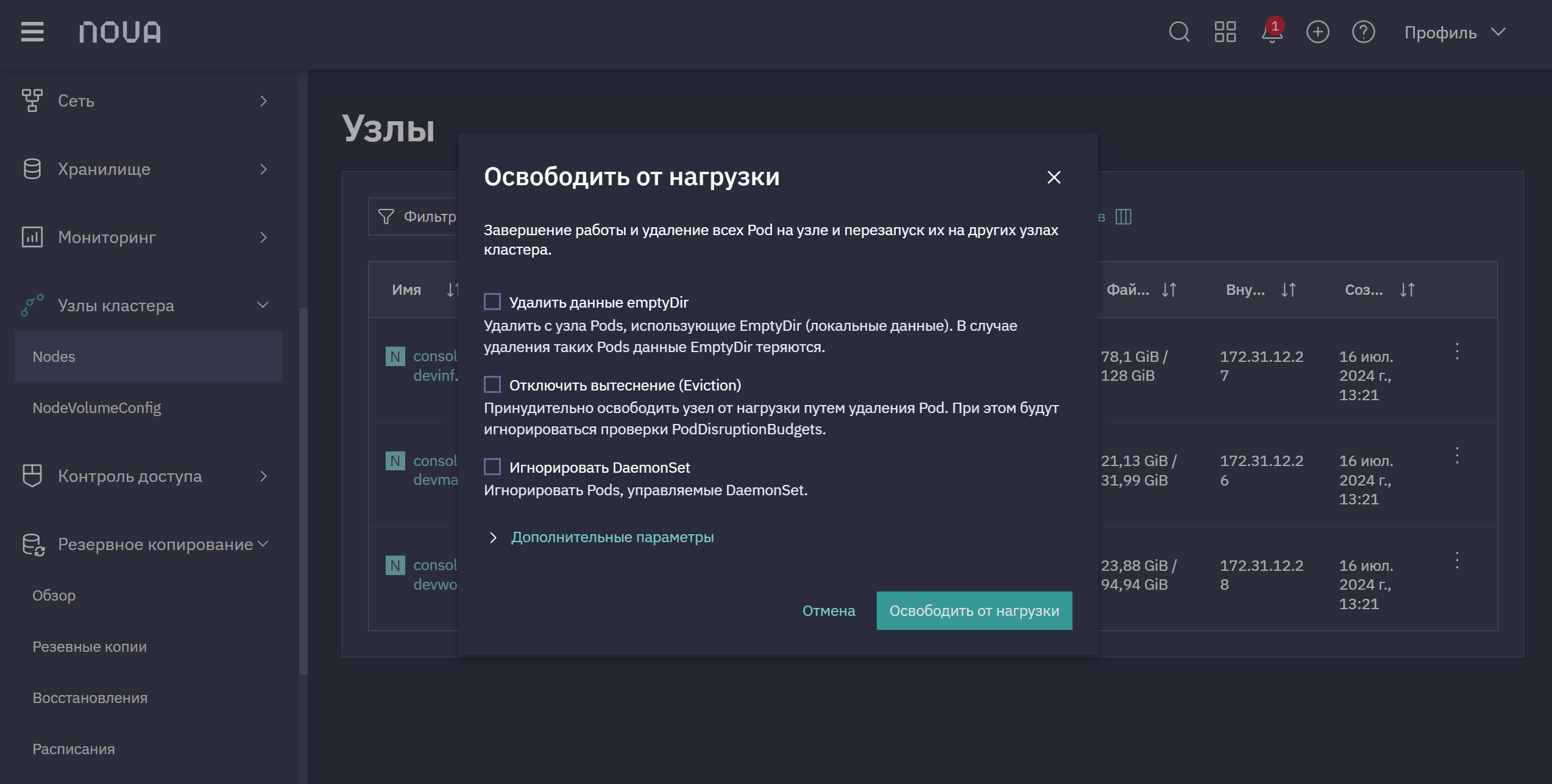Click the N badge of the devwo node
This screenshot has height=784, width=1552.
(395, 565)
